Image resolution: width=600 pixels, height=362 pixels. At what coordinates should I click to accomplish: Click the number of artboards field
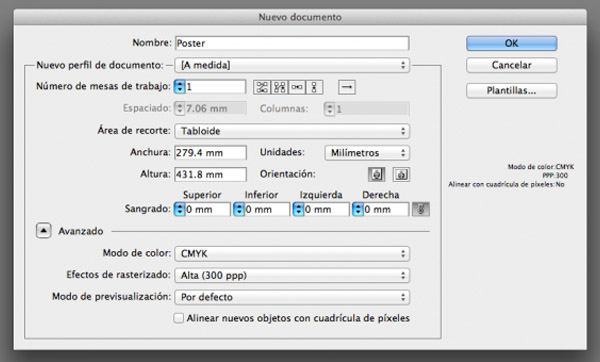(215, 87)
